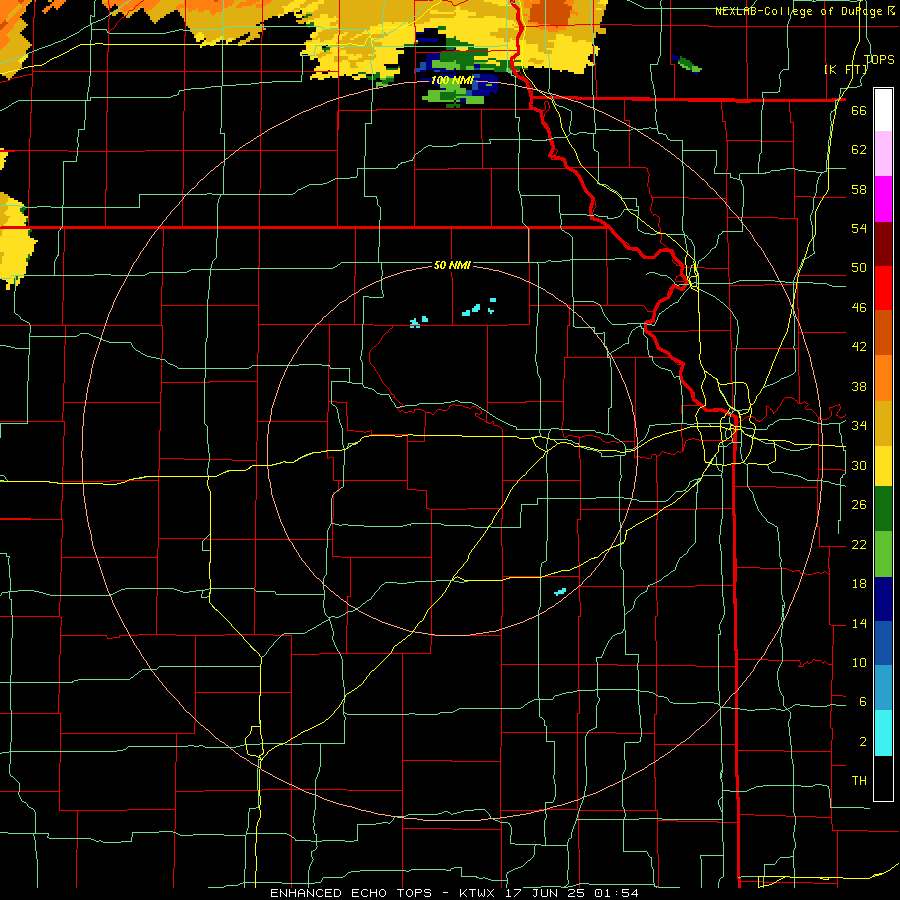Click the '(K FT)' units label
Viewport: 900px width, 900px height.
point(845,69)
